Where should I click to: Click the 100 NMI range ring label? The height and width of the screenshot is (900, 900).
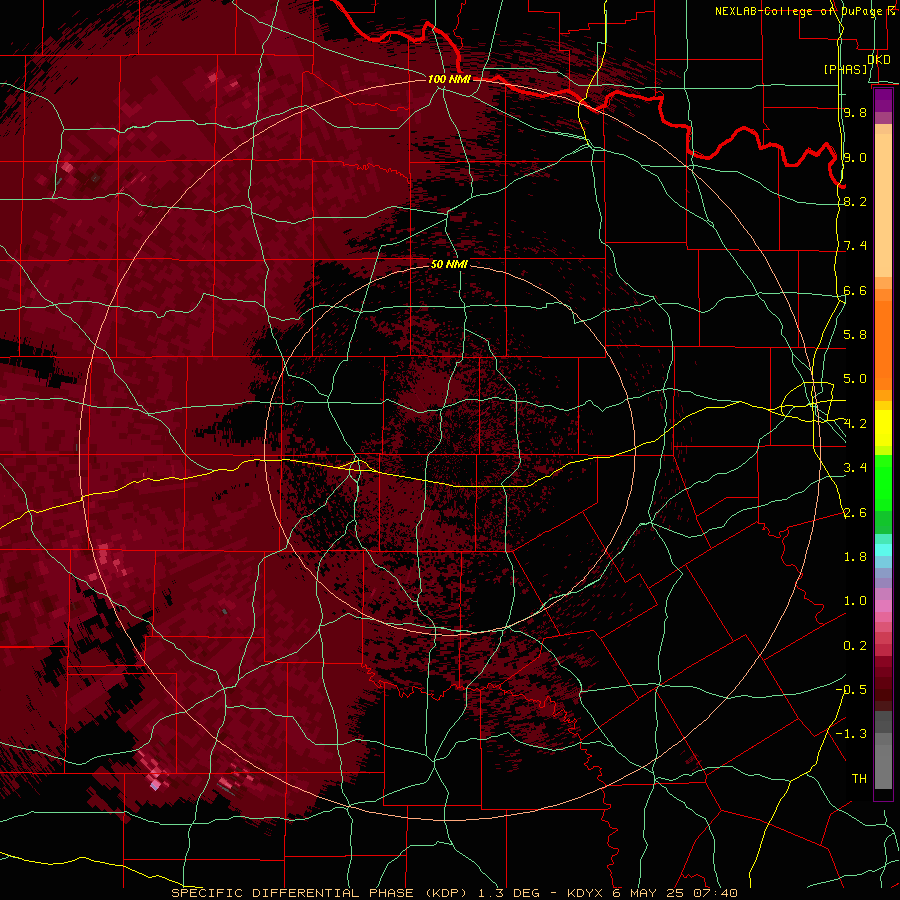(449, 79)
